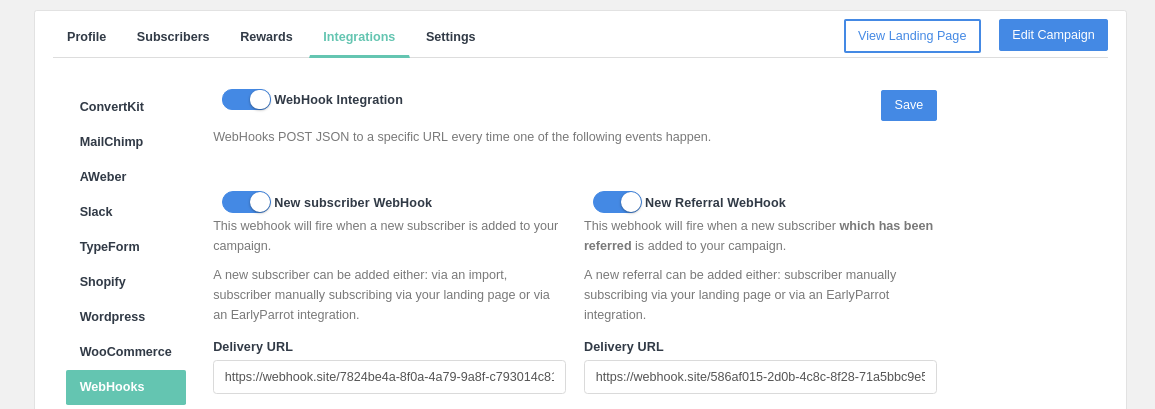Select the Integrations tab

(x=359, y=37)
